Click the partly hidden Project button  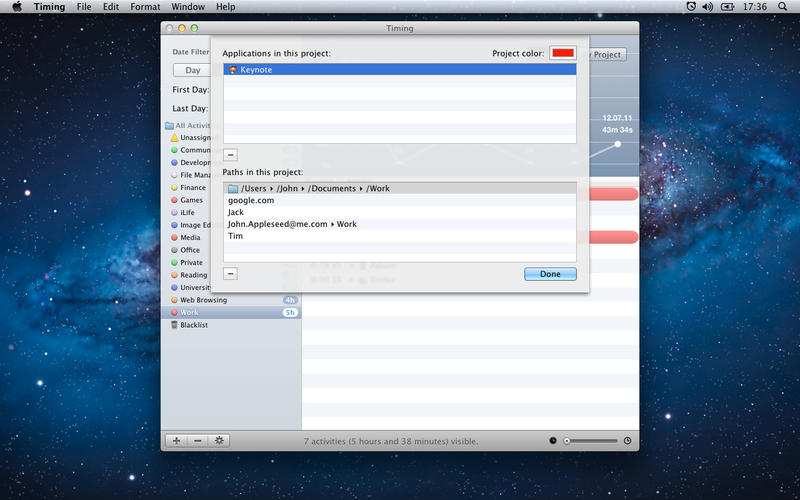coord(608,55)
